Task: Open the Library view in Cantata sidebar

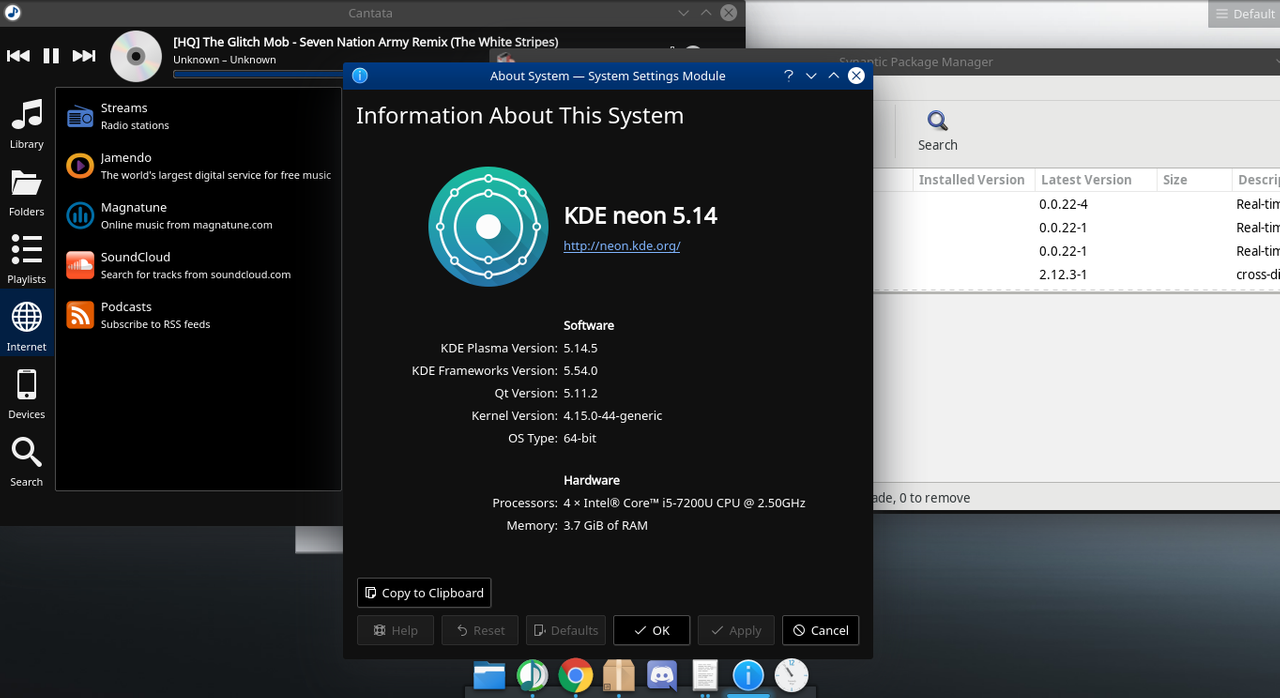Action: (x=27, y=124)
